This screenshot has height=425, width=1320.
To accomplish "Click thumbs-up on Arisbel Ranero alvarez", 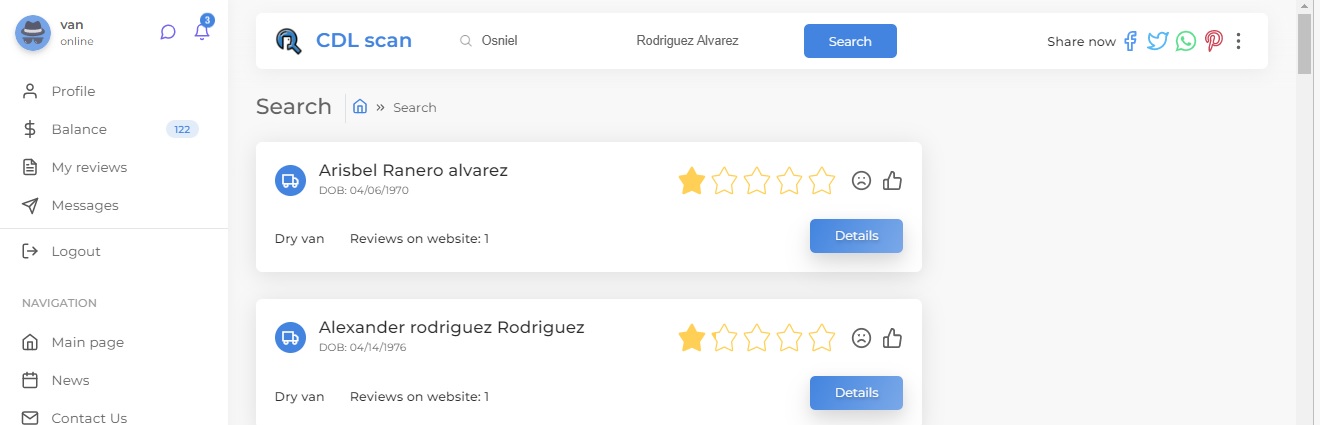I will pos(893,181).
